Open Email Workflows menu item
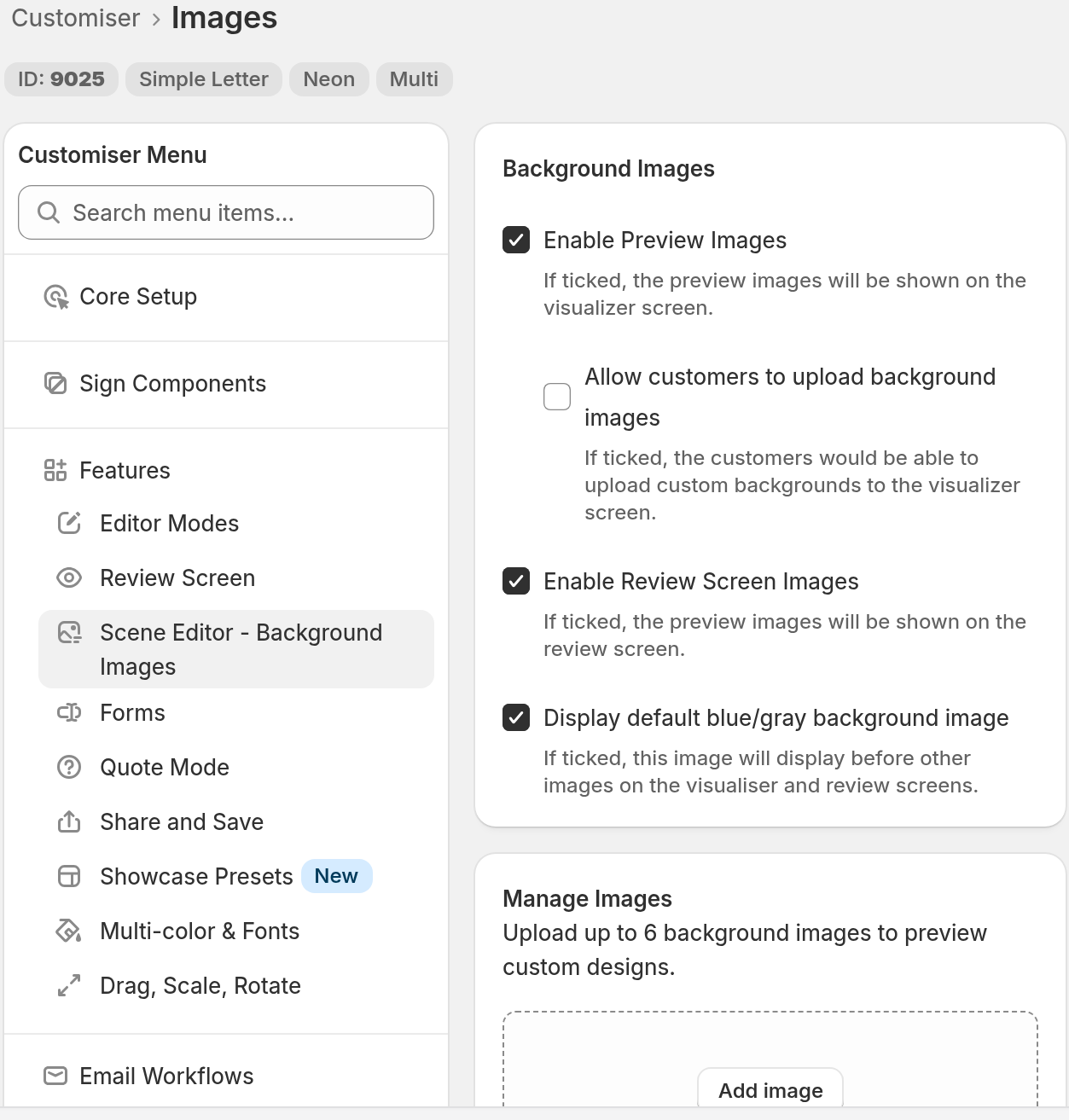1069x1120 pixels. tap(226, 1076)
